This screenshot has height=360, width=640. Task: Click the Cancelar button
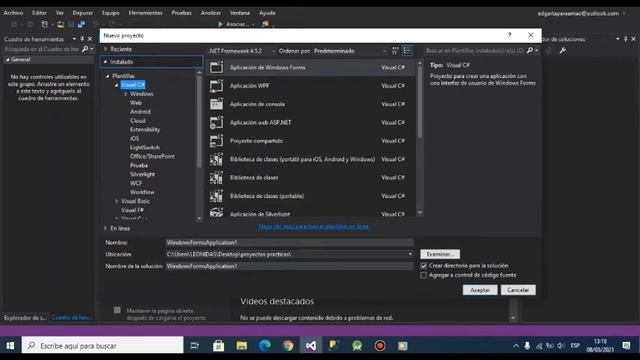[518, 290]
